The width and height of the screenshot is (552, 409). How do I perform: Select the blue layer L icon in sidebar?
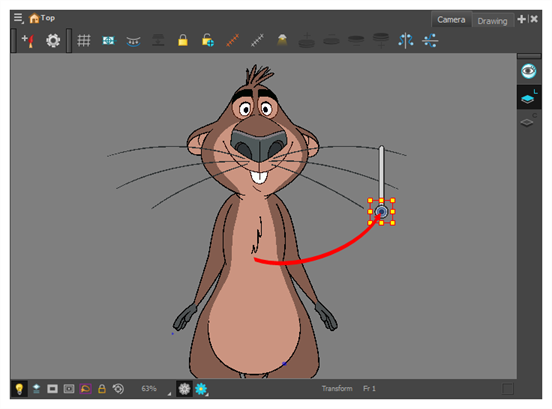[528, 98]
